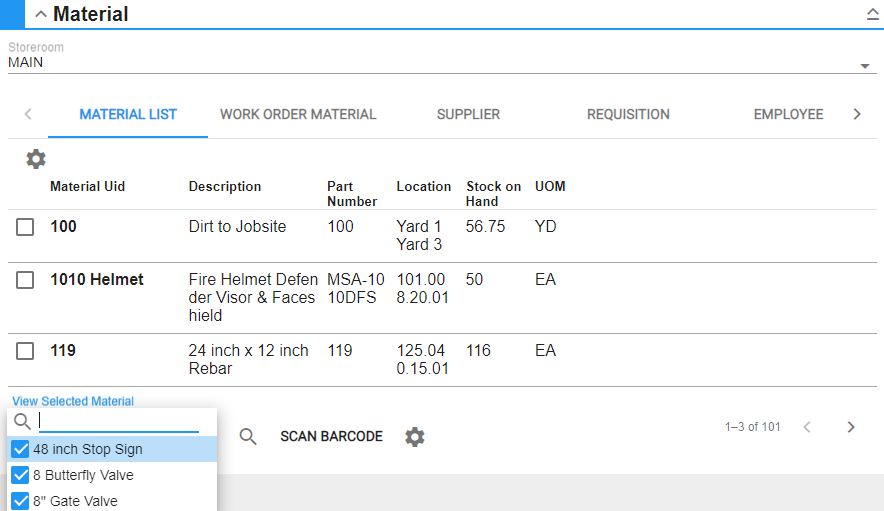This screenshot has height=511, width=884.
Task: Go to the previous page of materials
Action: [807, 427]
